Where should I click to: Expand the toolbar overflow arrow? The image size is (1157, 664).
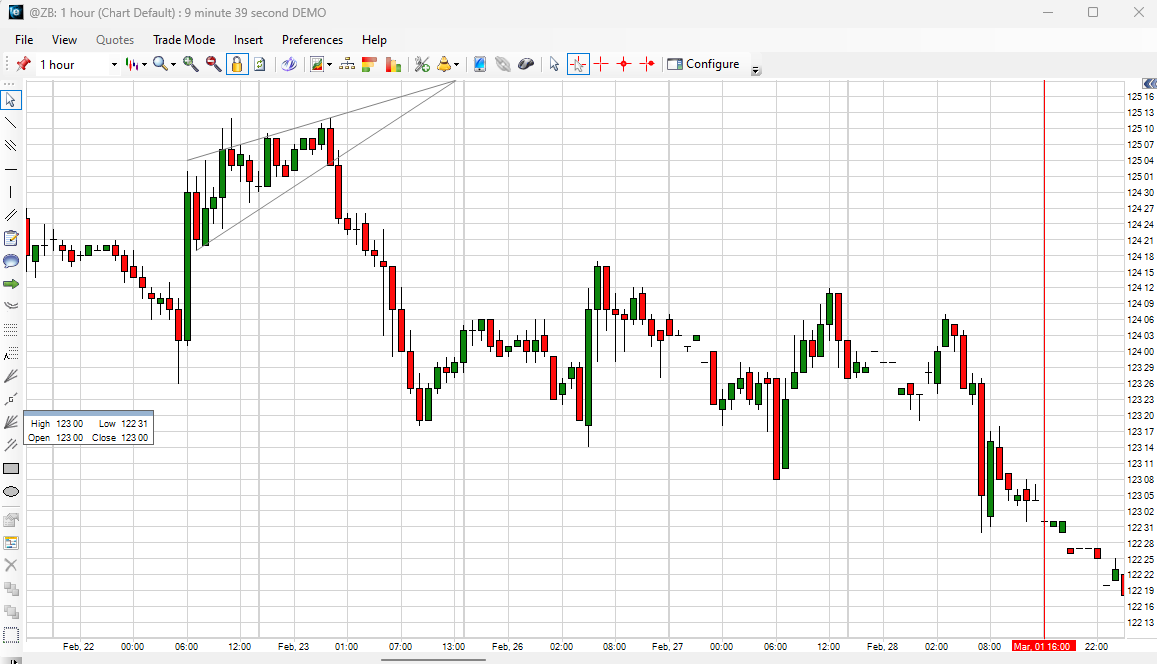(x=756, y=71)
